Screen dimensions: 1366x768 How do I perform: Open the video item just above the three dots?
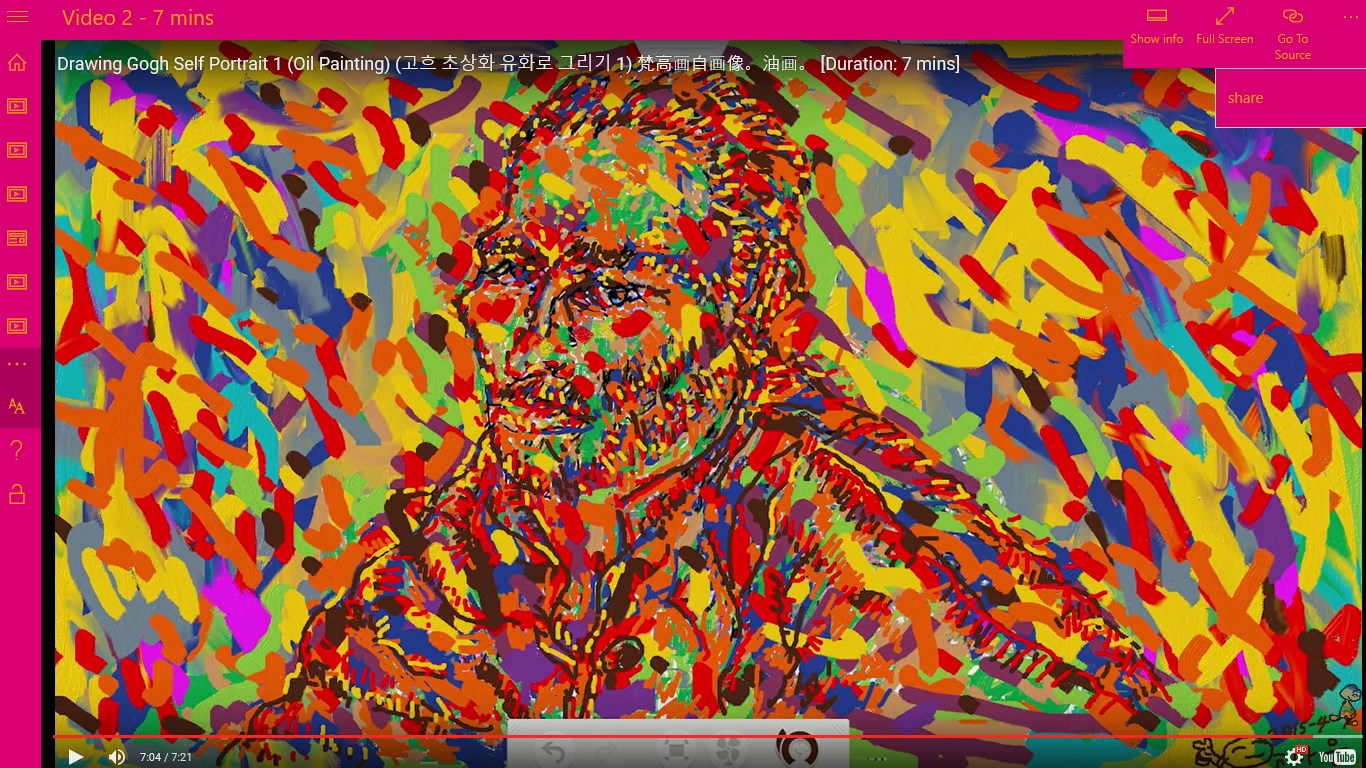pyautogui.click(x=17, y=326)
